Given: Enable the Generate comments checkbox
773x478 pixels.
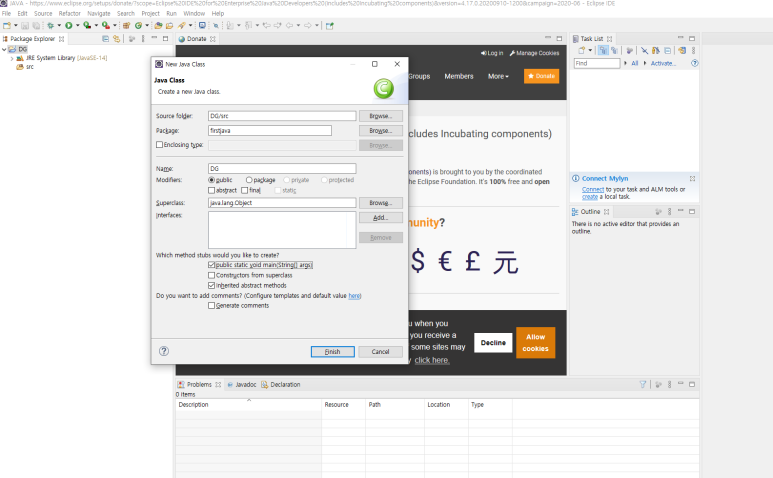Looking at the screenshot, I should point(211,306).
